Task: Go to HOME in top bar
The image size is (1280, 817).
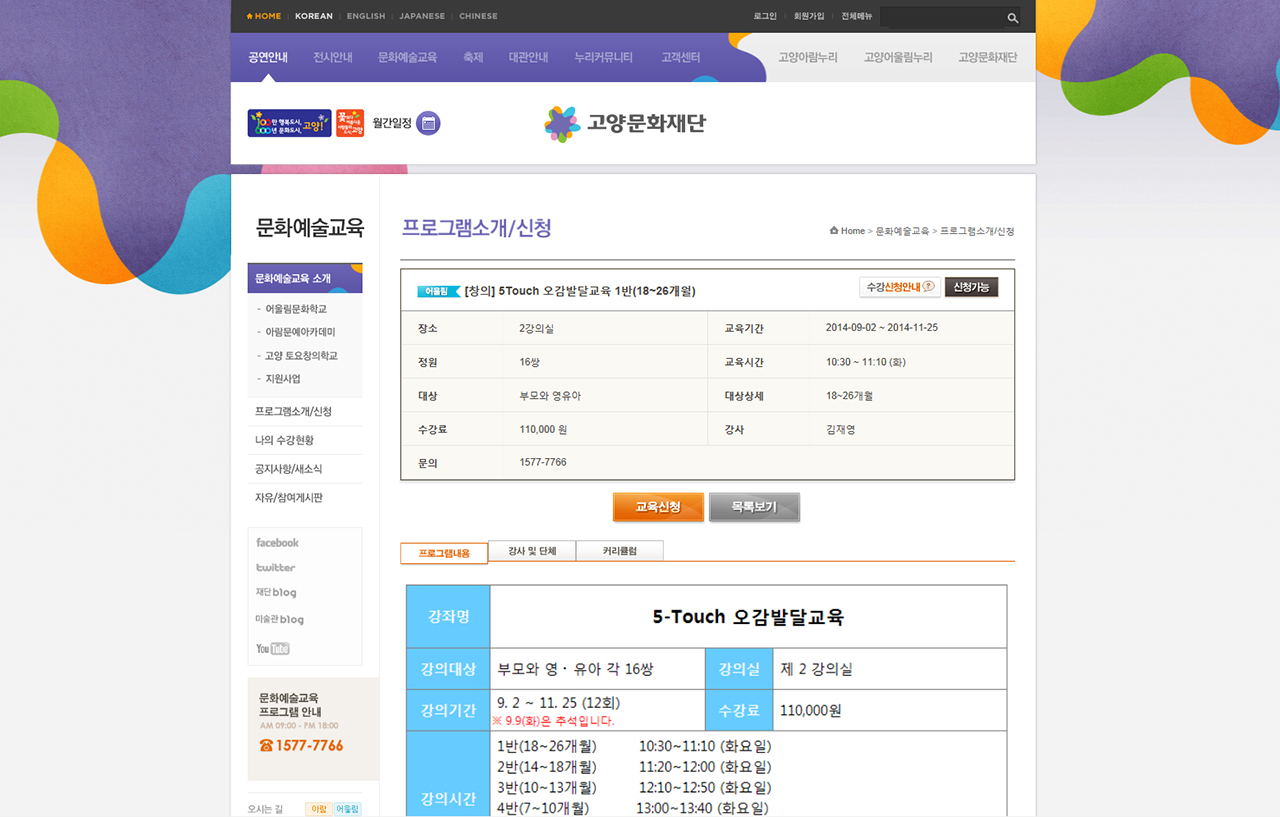Action: 263,16
